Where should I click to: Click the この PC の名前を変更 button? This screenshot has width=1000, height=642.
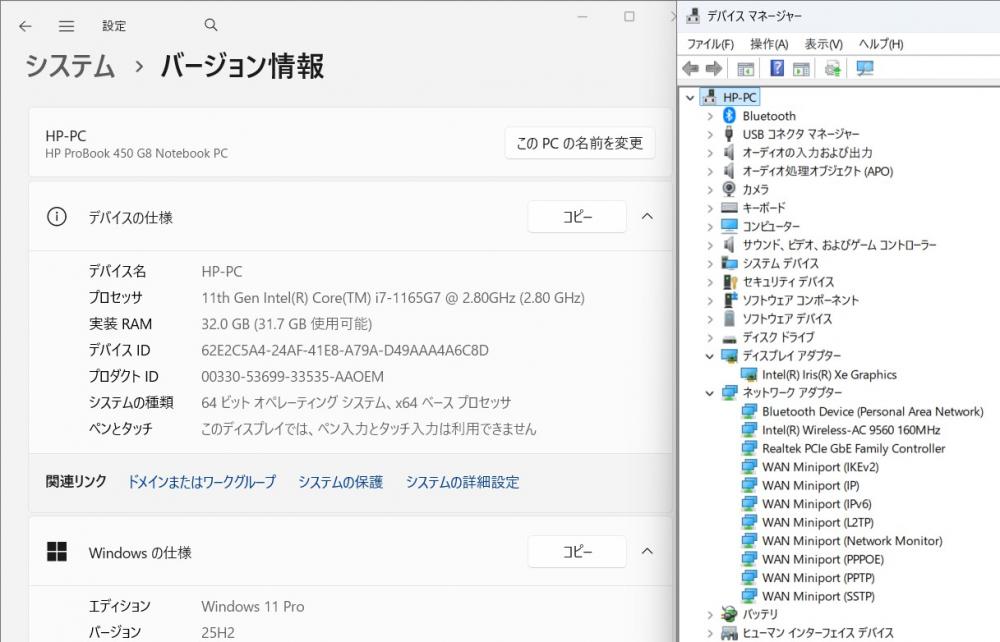coord(579,143)
